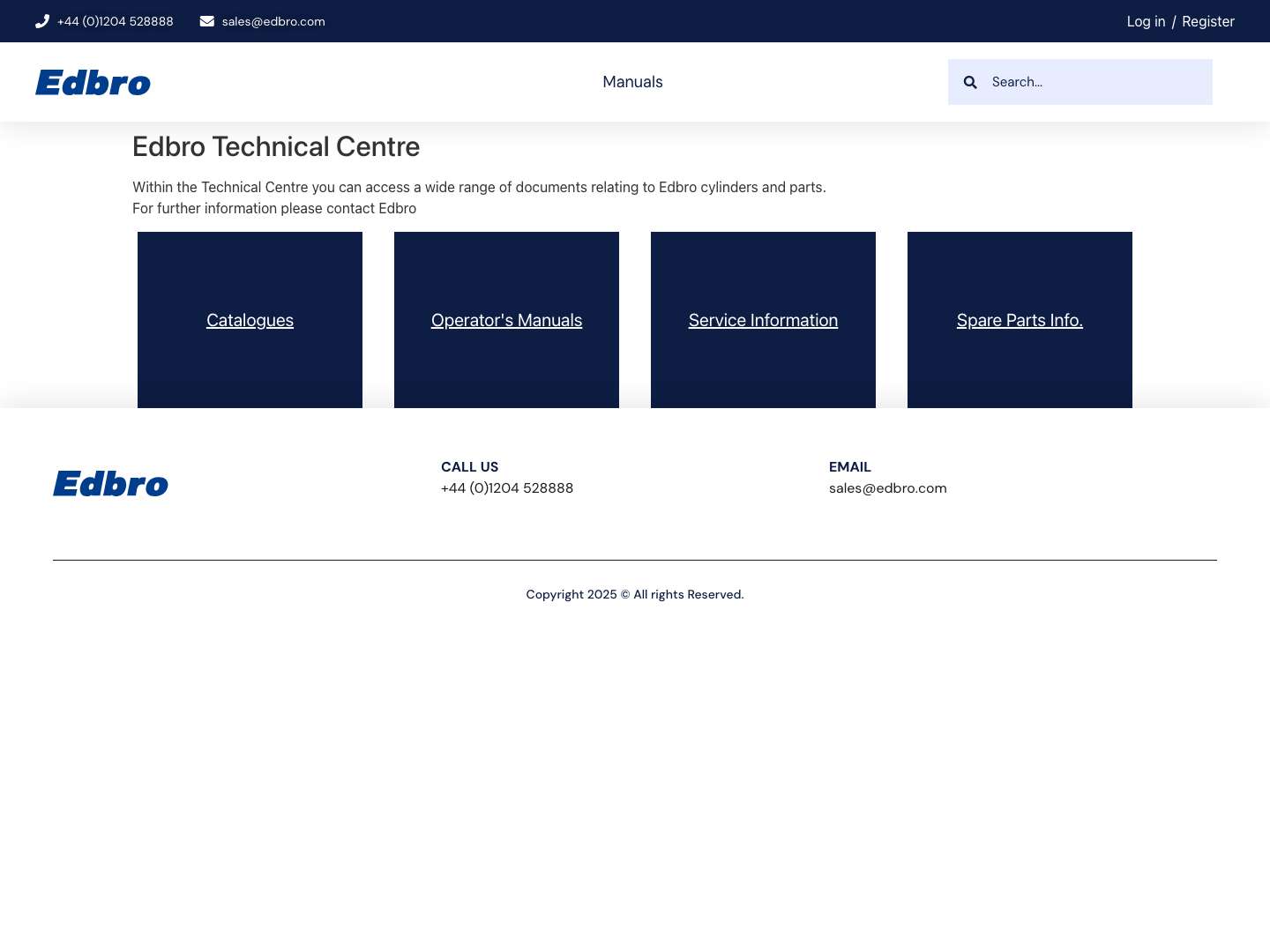
Task: Click the envelope icon beside sales@edbro.com
Action: coord(206,21)
